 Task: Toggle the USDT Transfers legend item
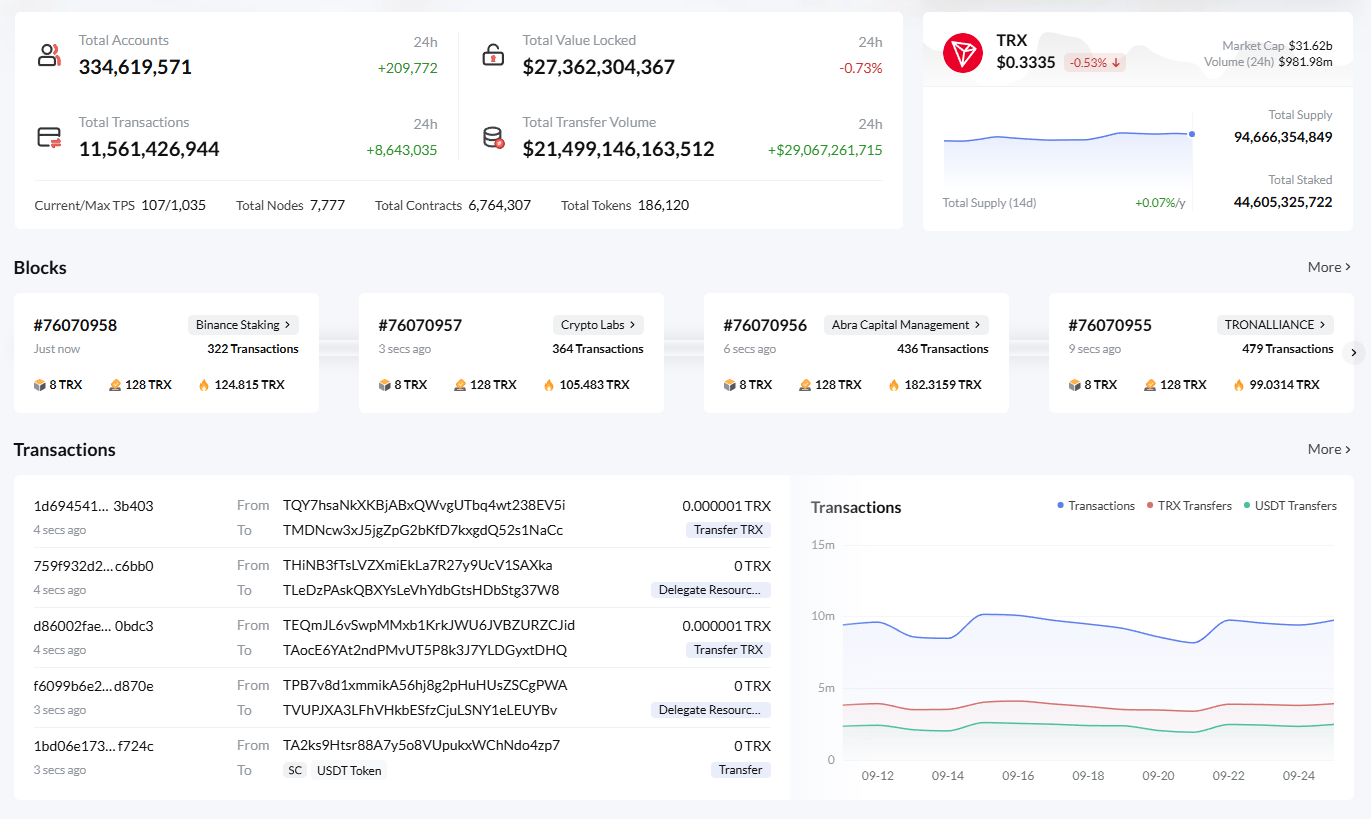tap(1289, 506)
